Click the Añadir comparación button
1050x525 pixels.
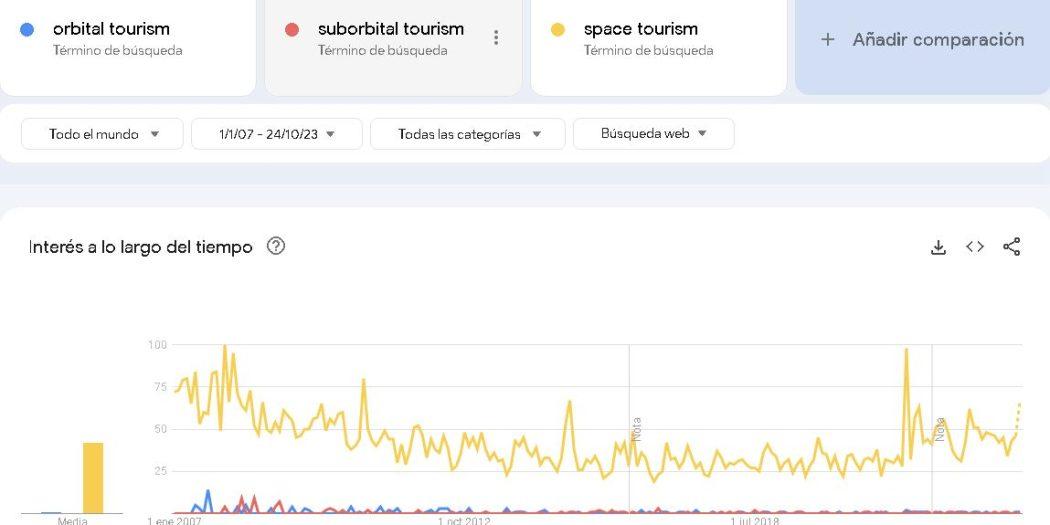(x=922, y=40)
